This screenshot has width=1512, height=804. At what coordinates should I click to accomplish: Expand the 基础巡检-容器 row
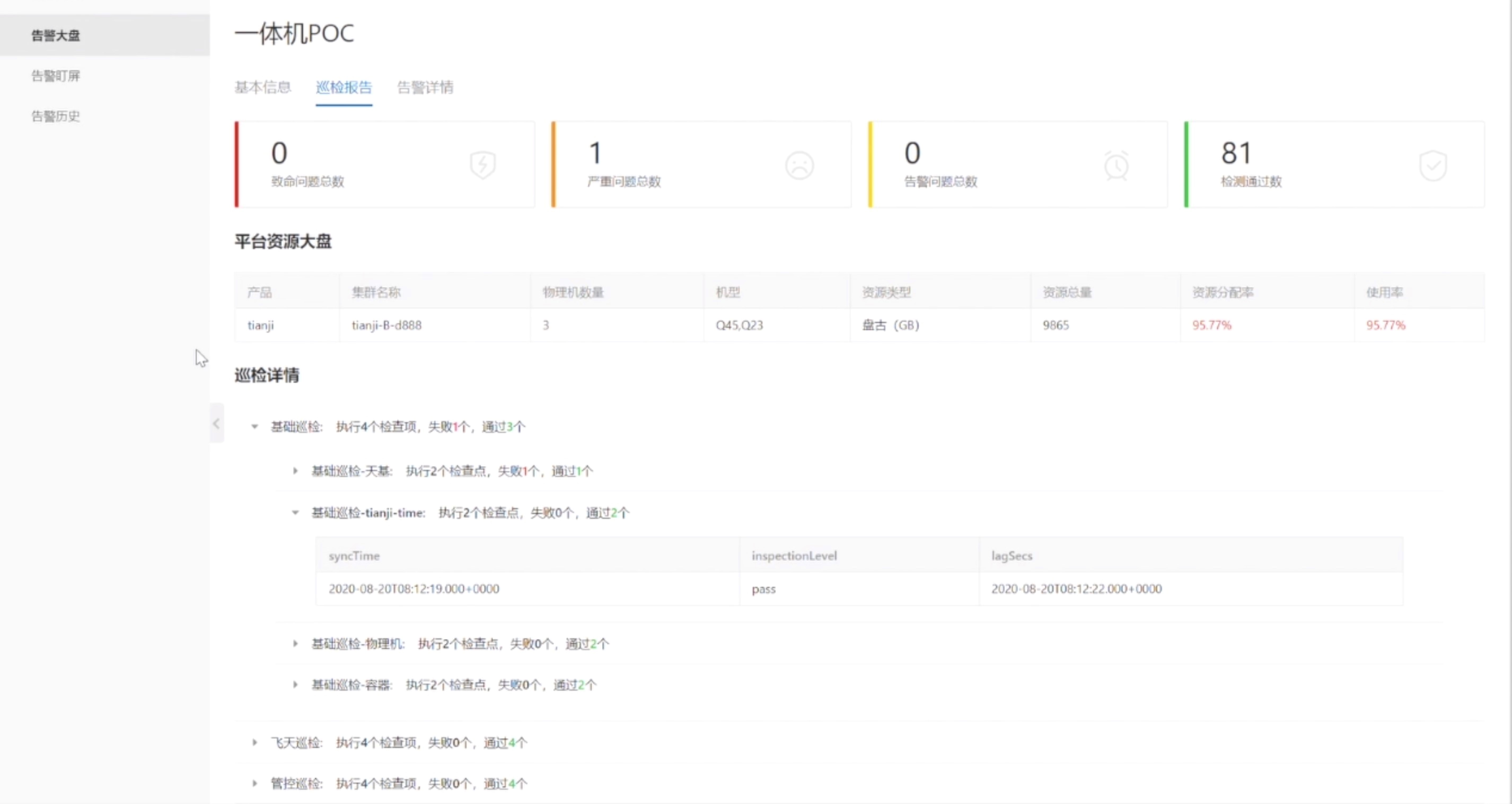[295, 684]
